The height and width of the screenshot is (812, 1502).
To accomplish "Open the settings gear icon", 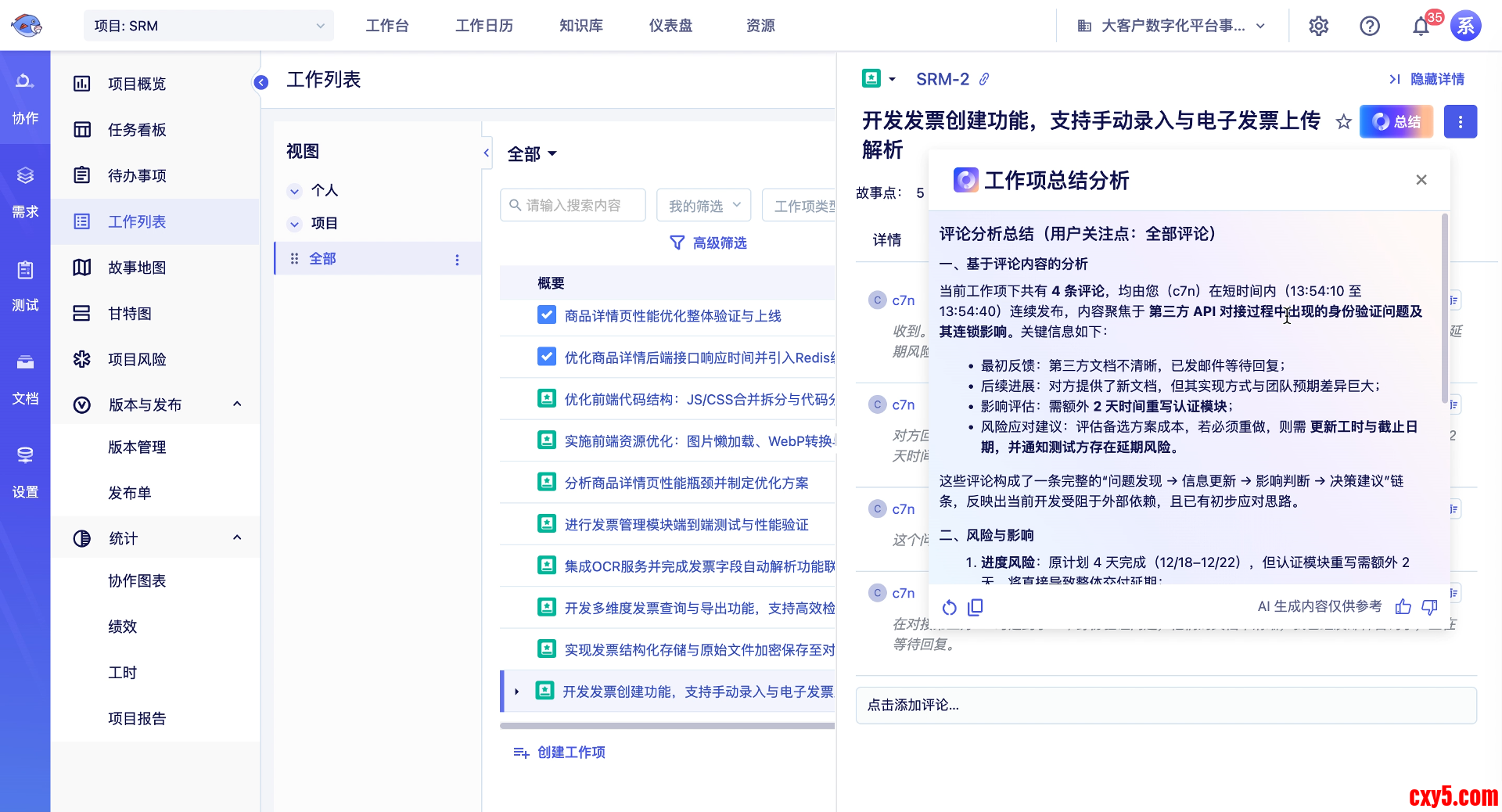I will pos(1319,26).
